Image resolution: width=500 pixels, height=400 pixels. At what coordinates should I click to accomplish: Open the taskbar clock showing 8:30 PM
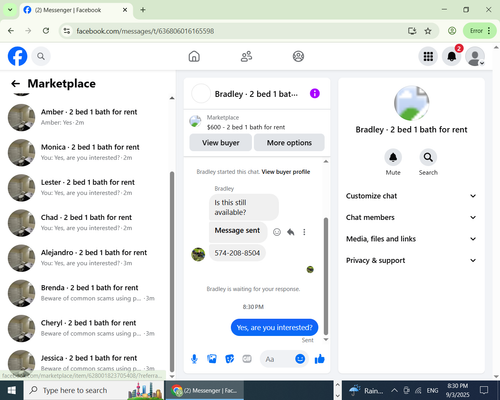coord(457,390)
